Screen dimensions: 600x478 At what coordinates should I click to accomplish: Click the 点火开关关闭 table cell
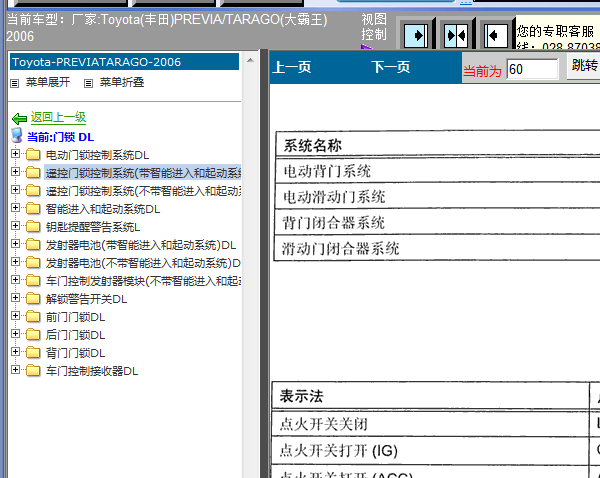coord(431,424)
